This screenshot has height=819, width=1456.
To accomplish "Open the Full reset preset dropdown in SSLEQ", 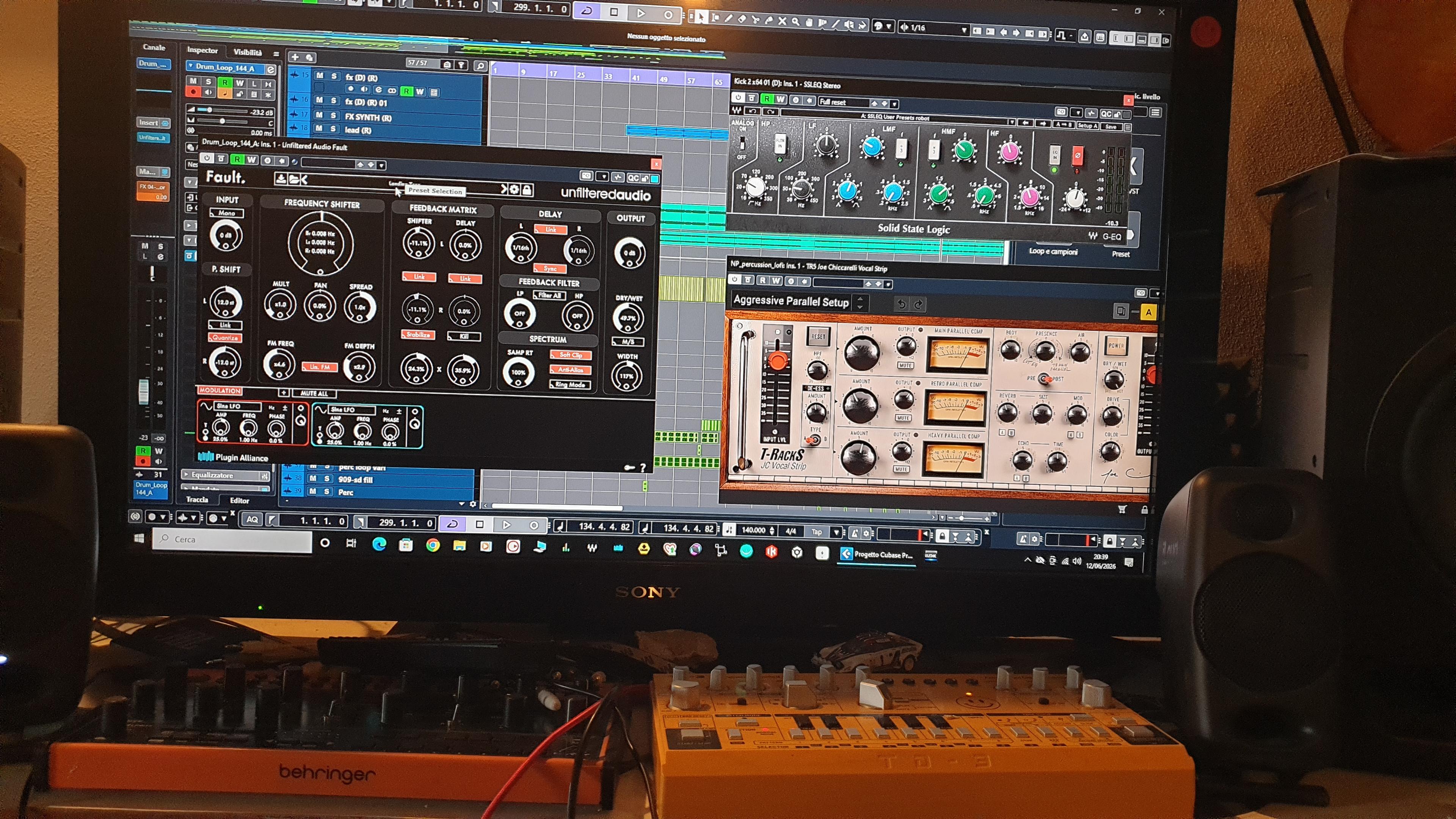I will coord(858,102).
